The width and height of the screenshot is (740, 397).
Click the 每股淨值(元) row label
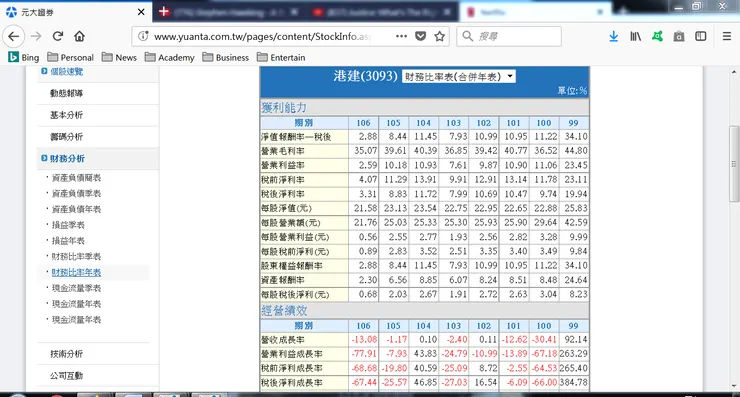point(286,208)
